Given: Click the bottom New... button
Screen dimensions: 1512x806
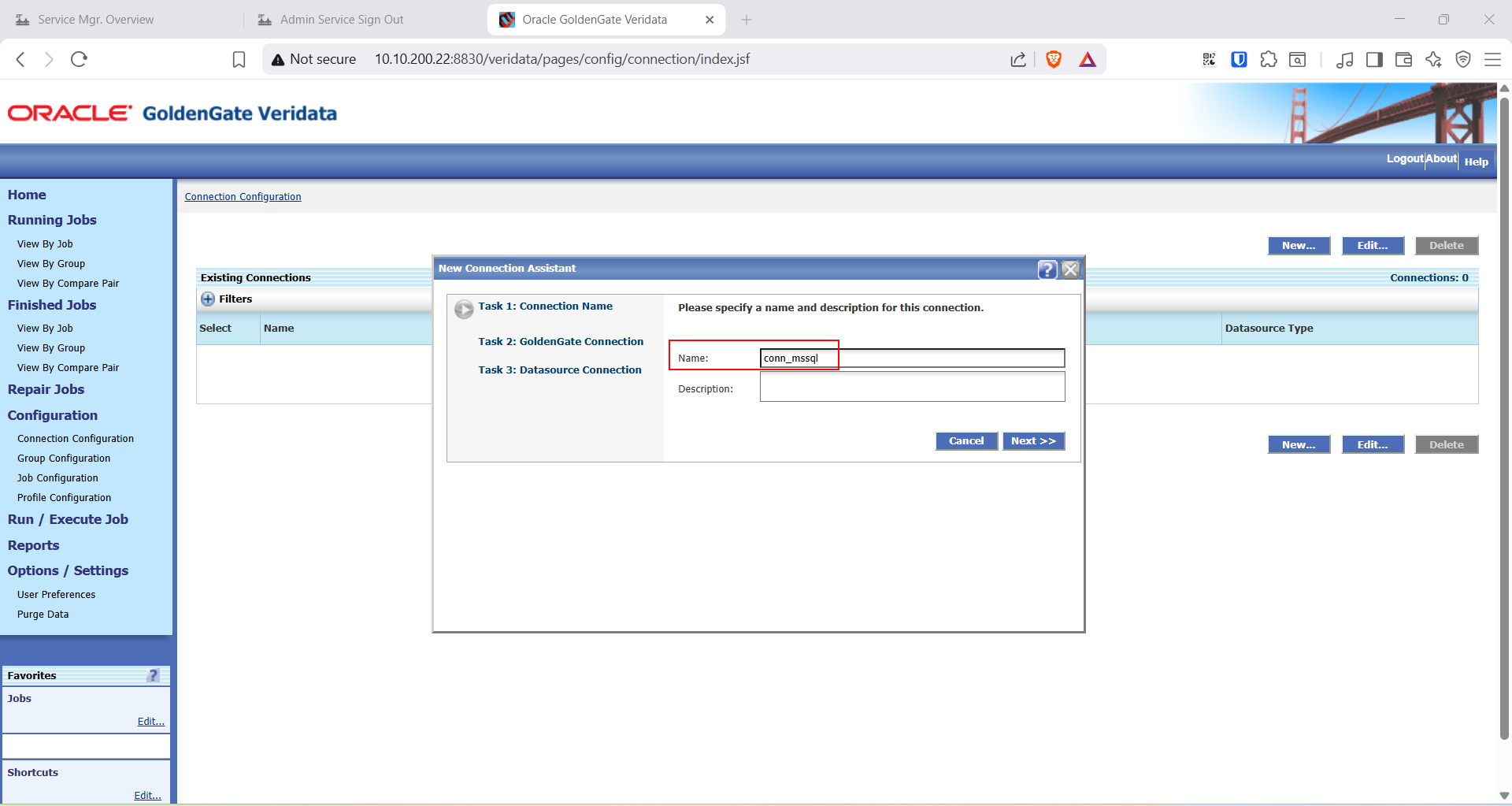Looking at the screenshot, I should coord(1299,445).
